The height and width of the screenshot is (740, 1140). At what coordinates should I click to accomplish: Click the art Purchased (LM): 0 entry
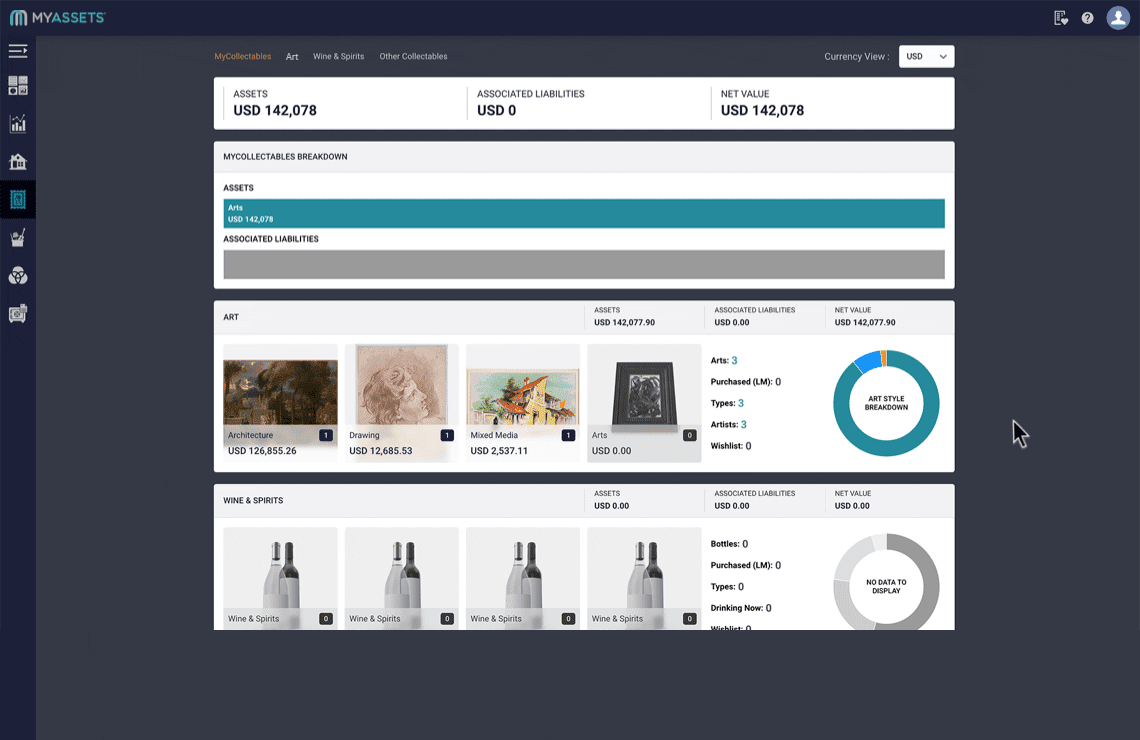coord(746,382)
